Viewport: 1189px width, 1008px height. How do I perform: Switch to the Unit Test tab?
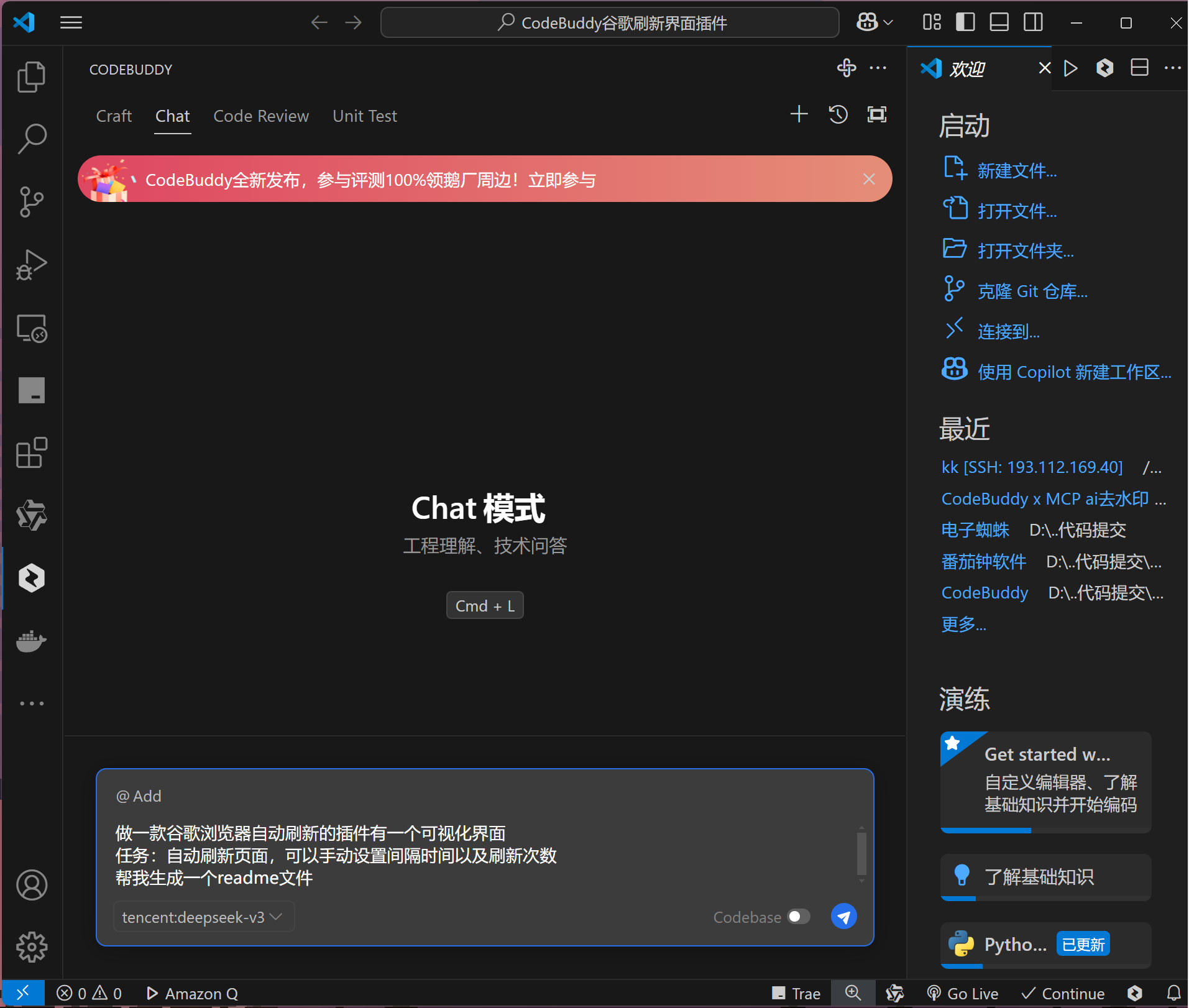click(364, 116)
